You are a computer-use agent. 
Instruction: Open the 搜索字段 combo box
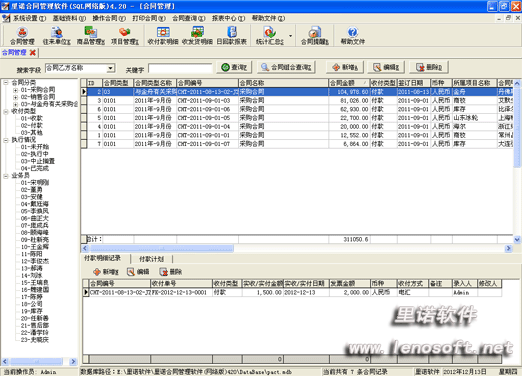(x=80, y=68)
